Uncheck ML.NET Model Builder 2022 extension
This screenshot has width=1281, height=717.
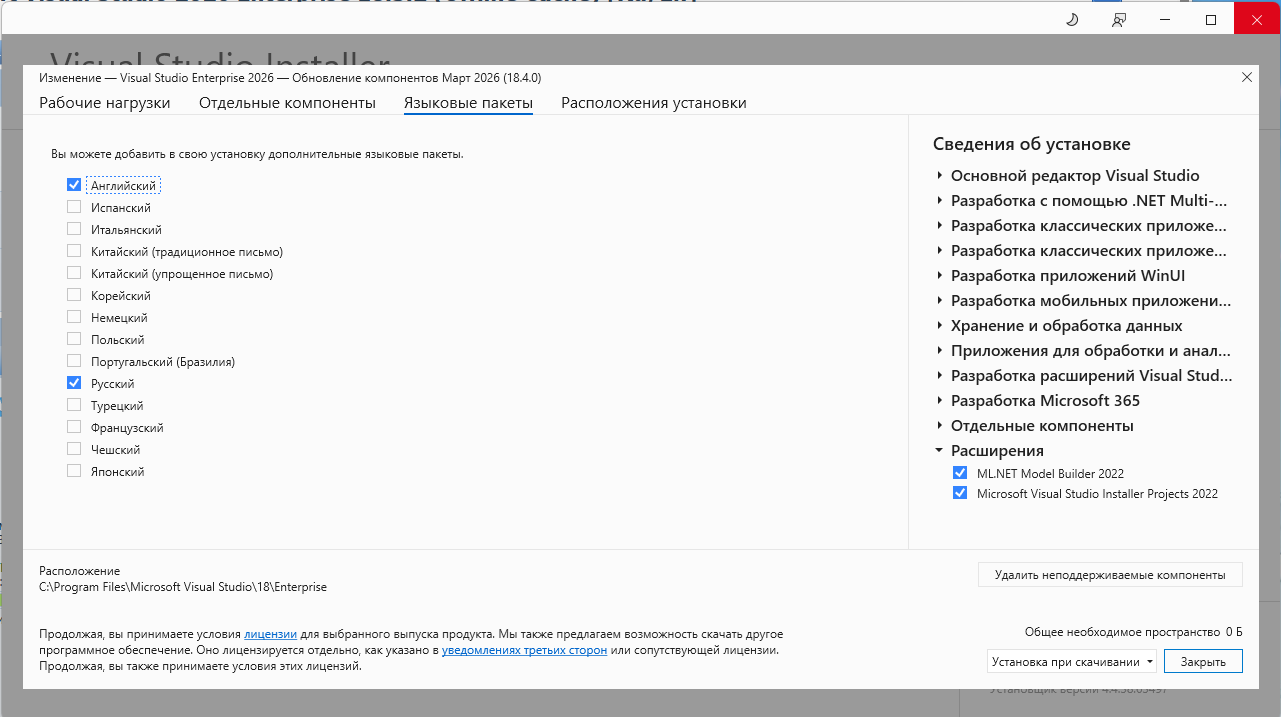(960, 473)
